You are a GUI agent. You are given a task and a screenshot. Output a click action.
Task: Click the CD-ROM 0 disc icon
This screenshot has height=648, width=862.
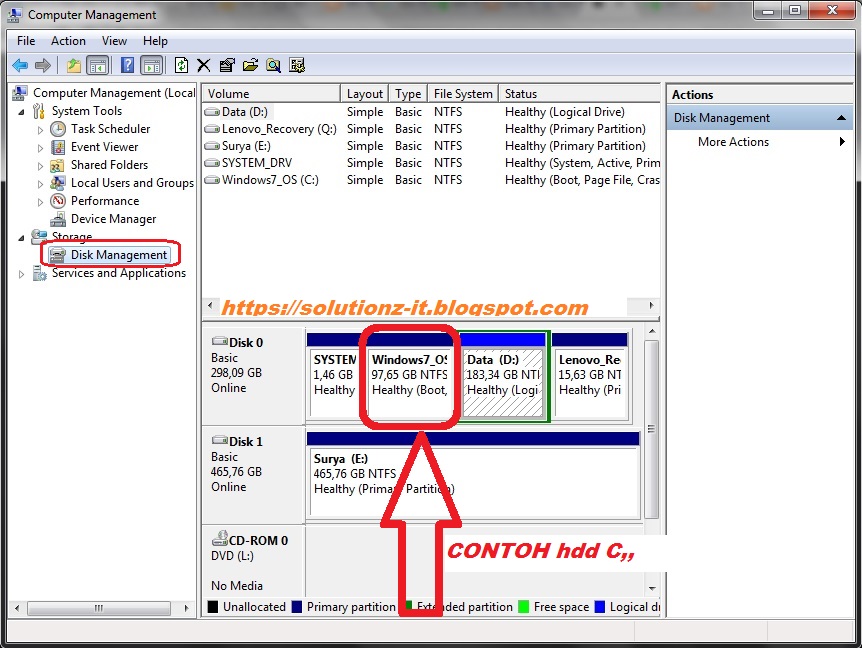tap(220, 539)
